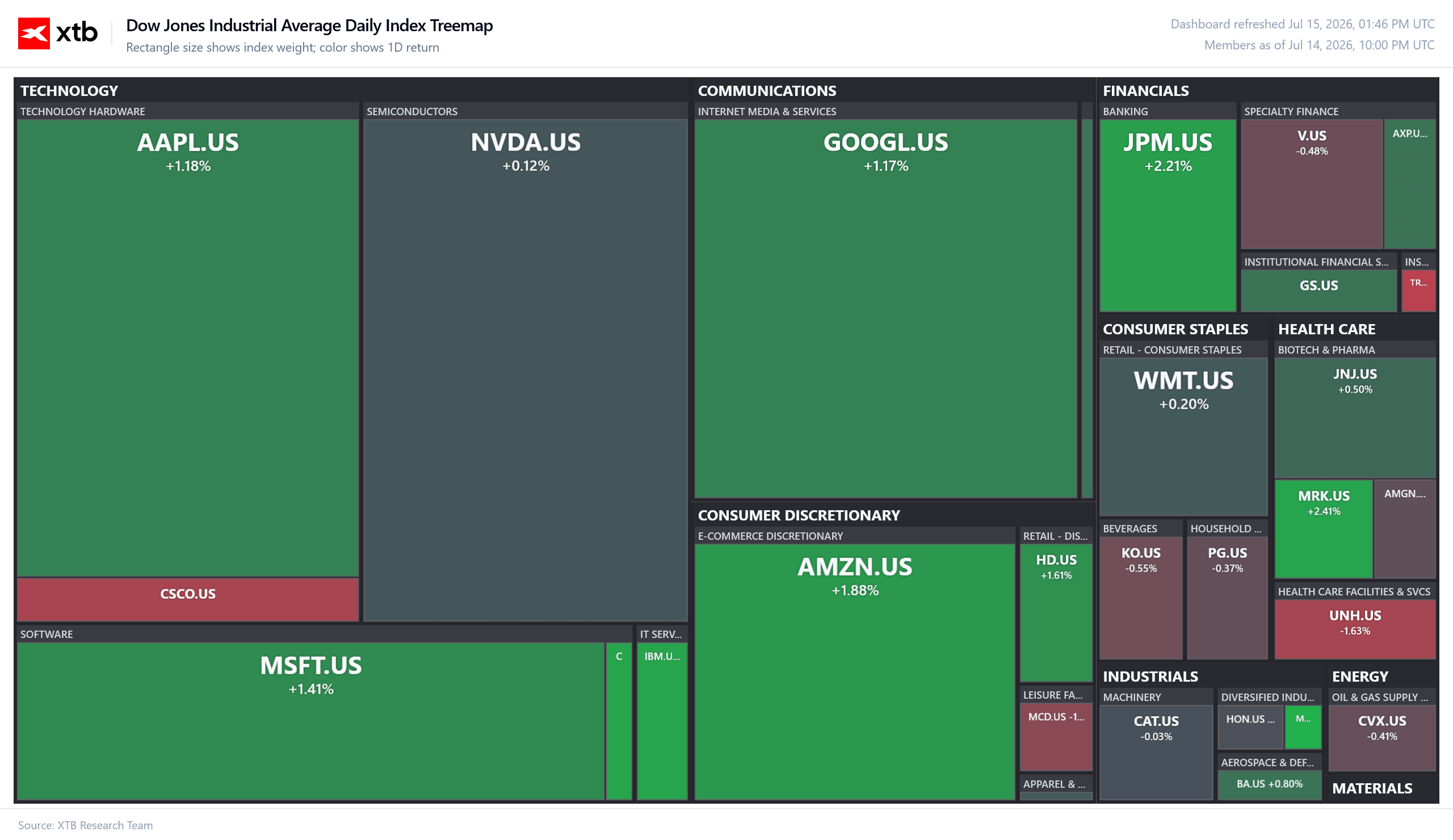This screenshot has width=1453, height=840.
Task: Click the MRK.US tile
Action: click(x=1323, y=528)
